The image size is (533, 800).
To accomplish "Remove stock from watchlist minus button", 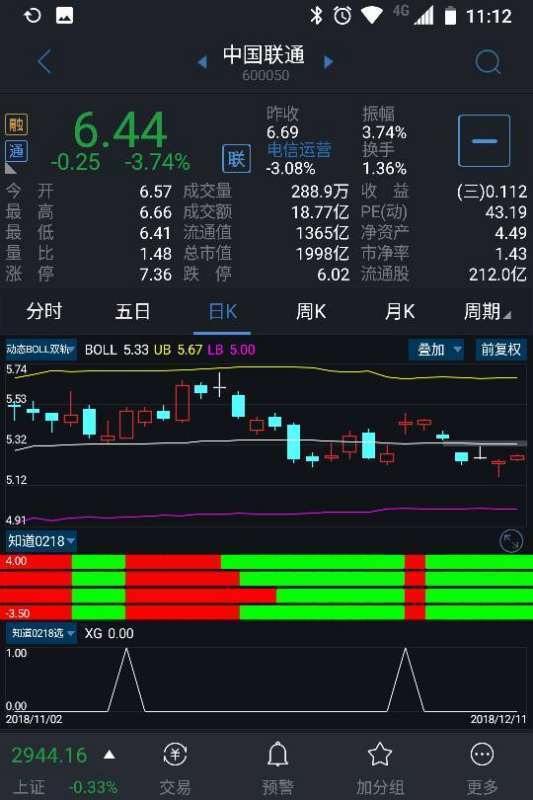I will tap(484, 141).
